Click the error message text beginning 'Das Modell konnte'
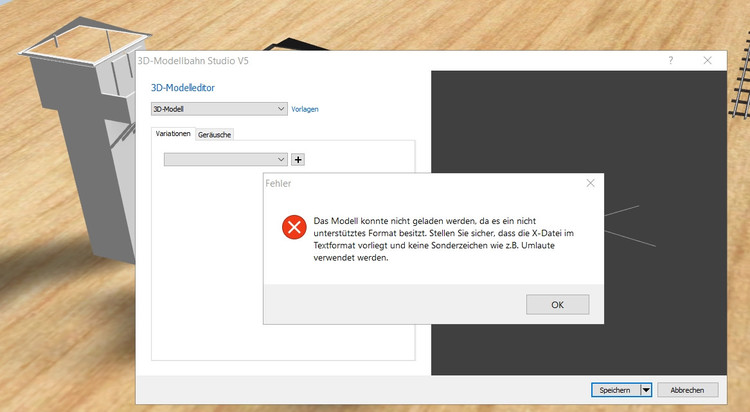The height and width of the screenshot is (412, 750). click(443, 239)
